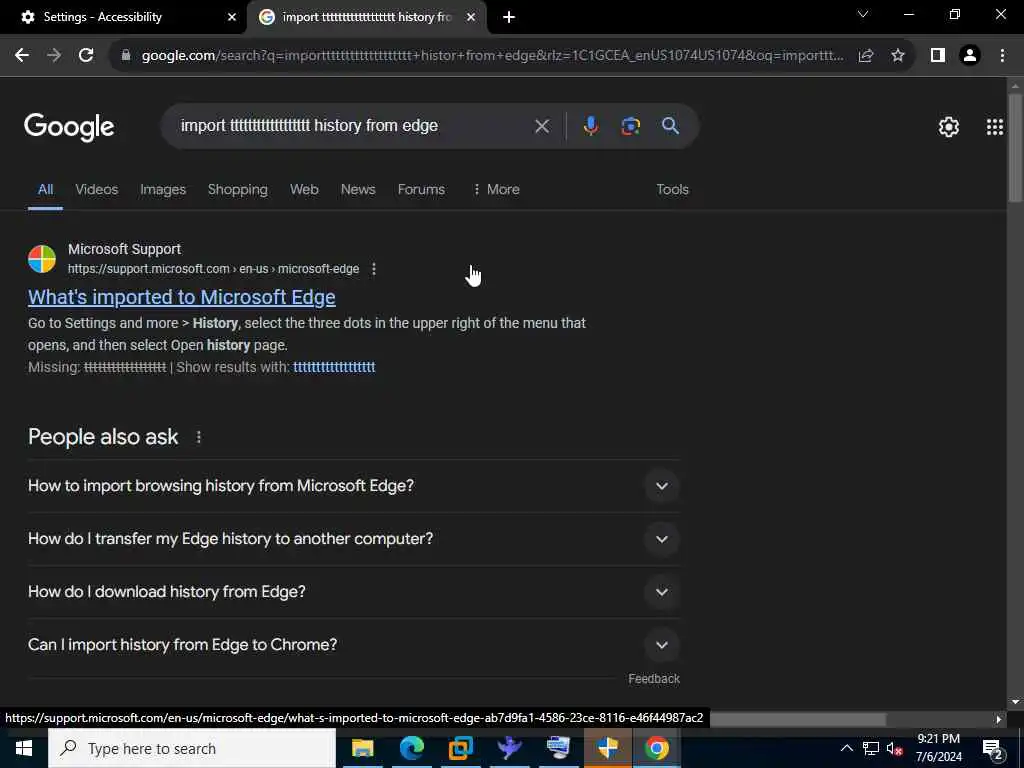Click the support.microsoft.com result URL
The height and width of the screenshot is (768, 1024).
(214, 269)
